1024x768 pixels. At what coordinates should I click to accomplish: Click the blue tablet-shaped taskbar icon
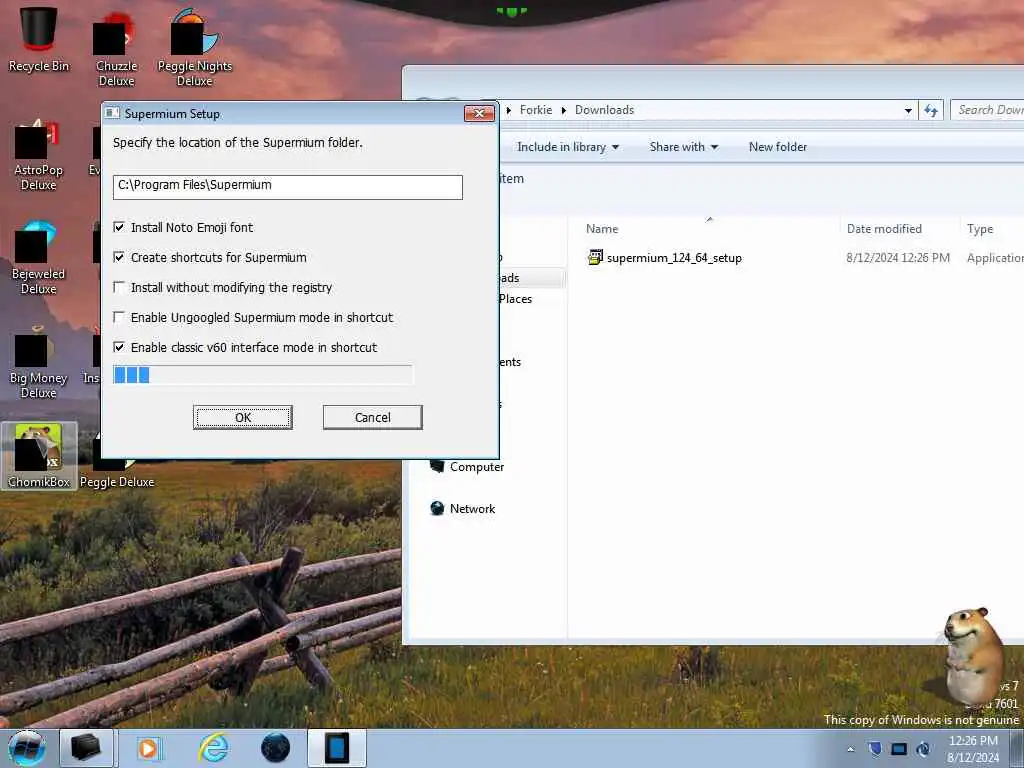(337, 748)
